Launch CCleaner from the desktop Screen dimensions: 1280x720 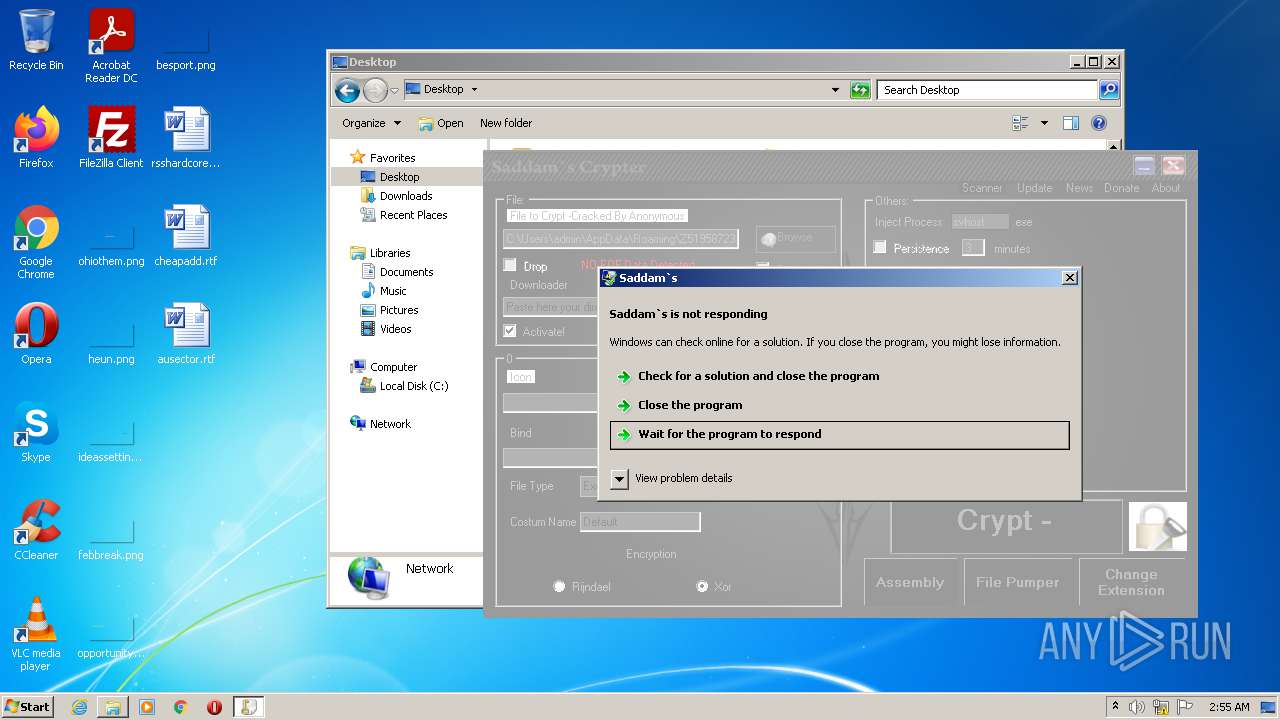(x=36, y=530)
